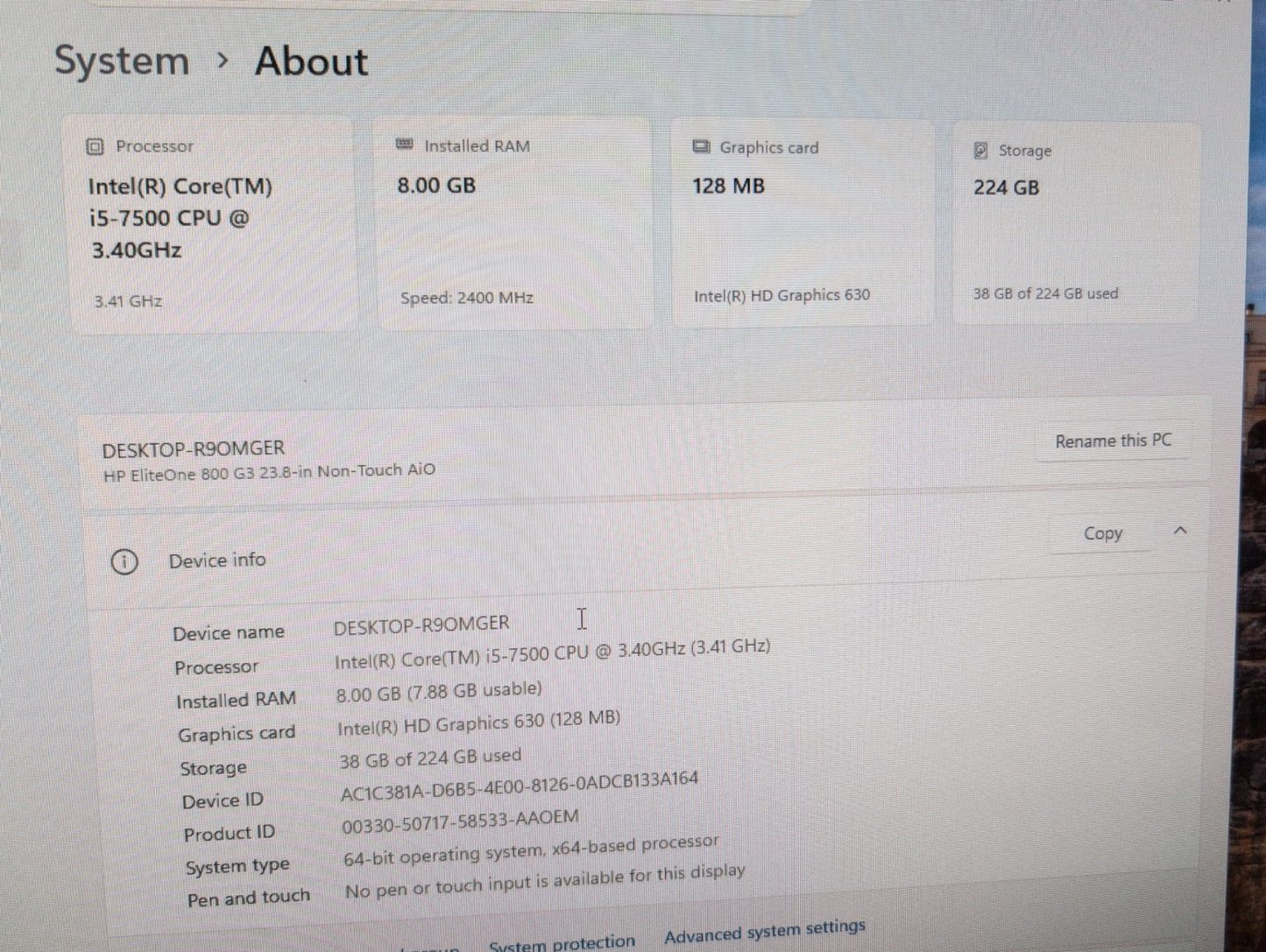This screenshot has height=952, width=1266.
Task: Click the Intel(R) HD Graphics 630 (128 MB) value
Action: click(479, 724)
